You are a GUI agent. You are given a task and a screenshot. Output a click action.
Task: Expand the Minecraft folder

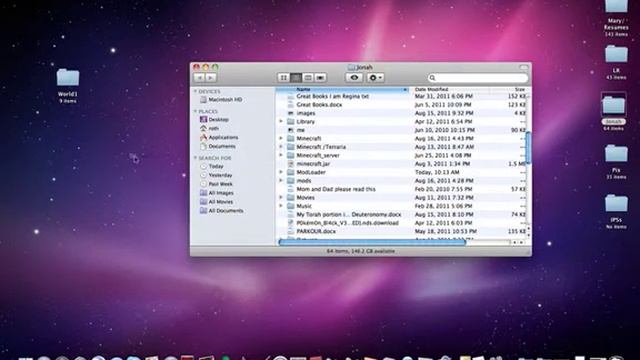click(x=281, y=138)
